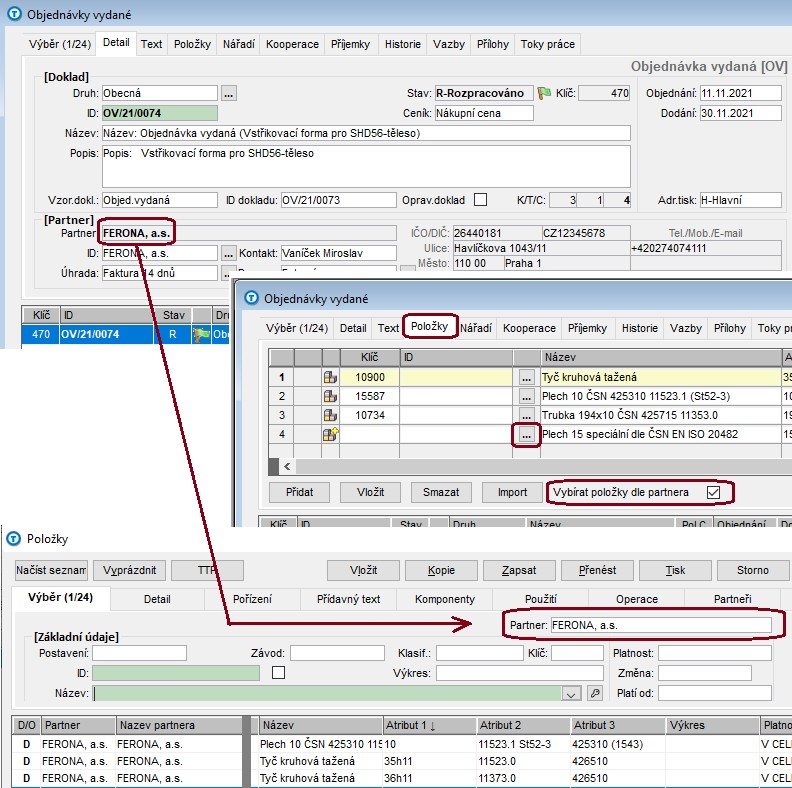Click the item icon in Položky row 2
This screenshot has width=792, height=788.
[x=330, y=396]
